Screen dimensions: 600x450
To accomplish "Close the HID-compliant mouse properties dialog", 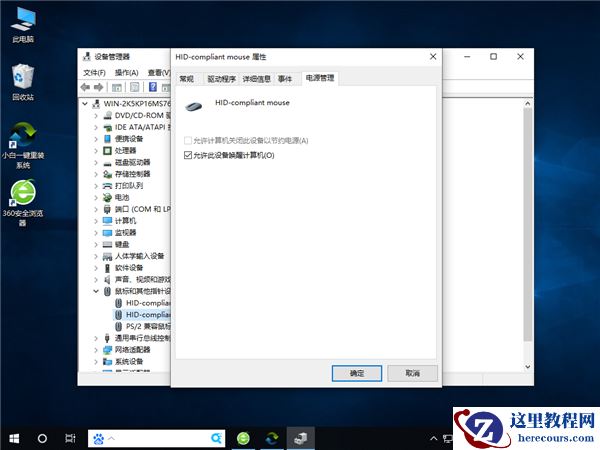I will [433, 57].
